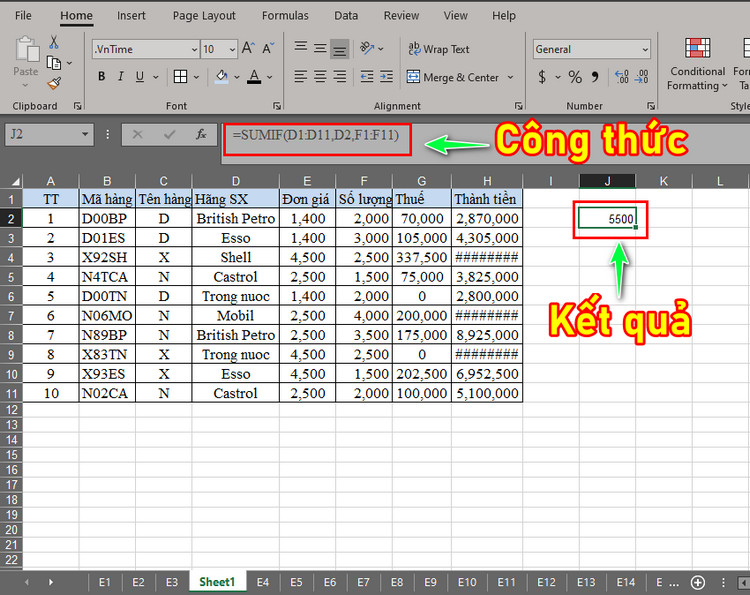
Task: Select Top Align icon
Action: click(x=301, y=47)
